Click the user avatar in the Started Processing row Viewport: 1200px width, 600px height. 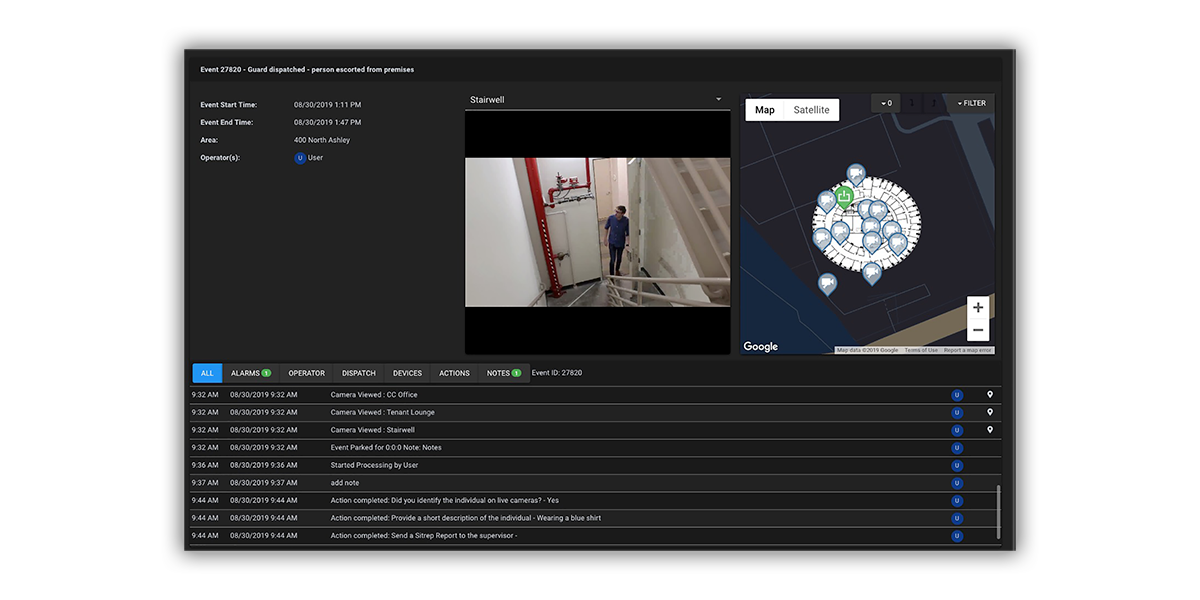click(957, 465)
